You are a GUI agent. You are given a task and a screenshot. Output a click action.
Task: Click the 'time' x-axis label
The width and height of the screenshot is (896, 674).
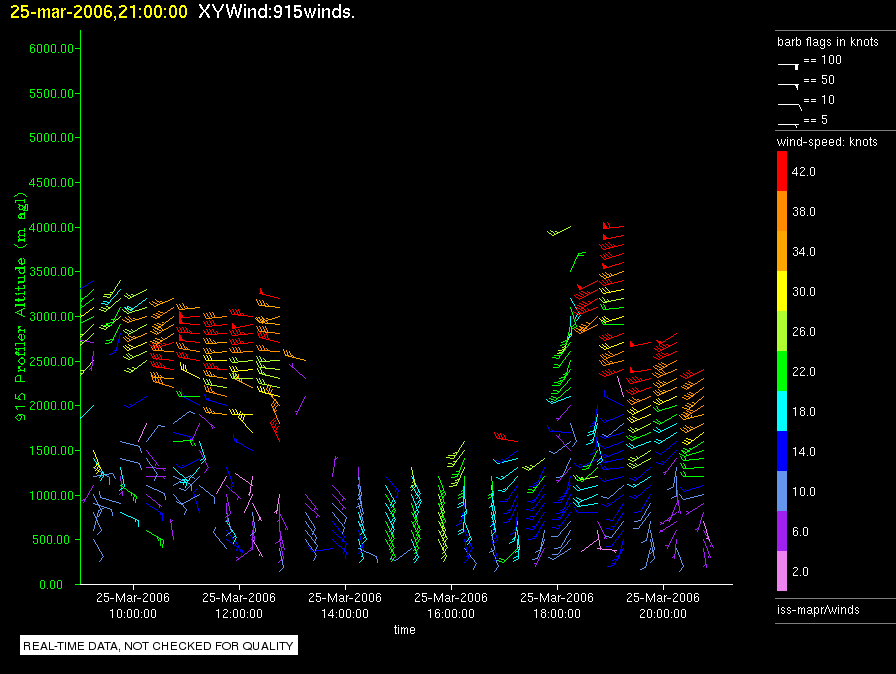click(x=405, y=629)
